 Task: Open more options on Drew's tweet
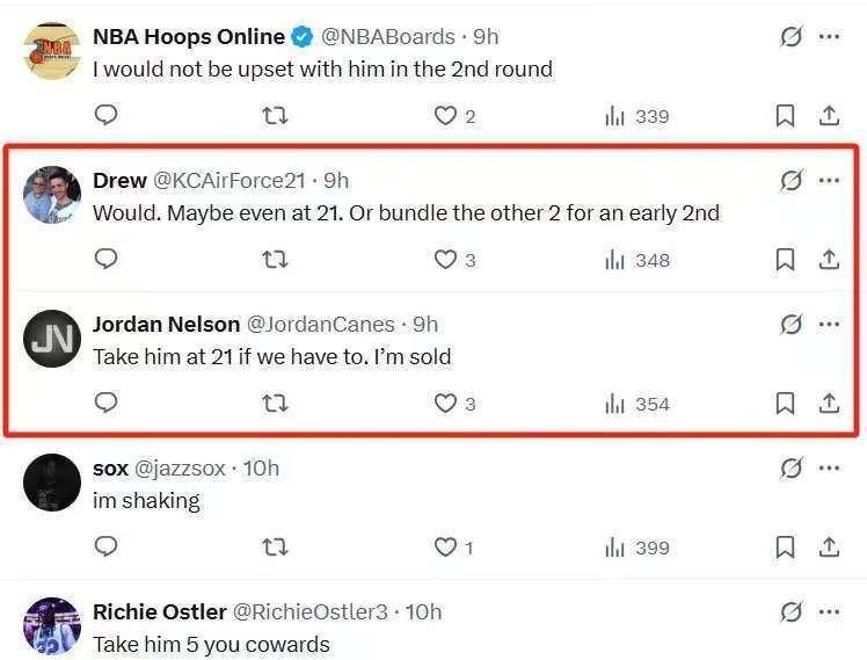pos(829,180)
